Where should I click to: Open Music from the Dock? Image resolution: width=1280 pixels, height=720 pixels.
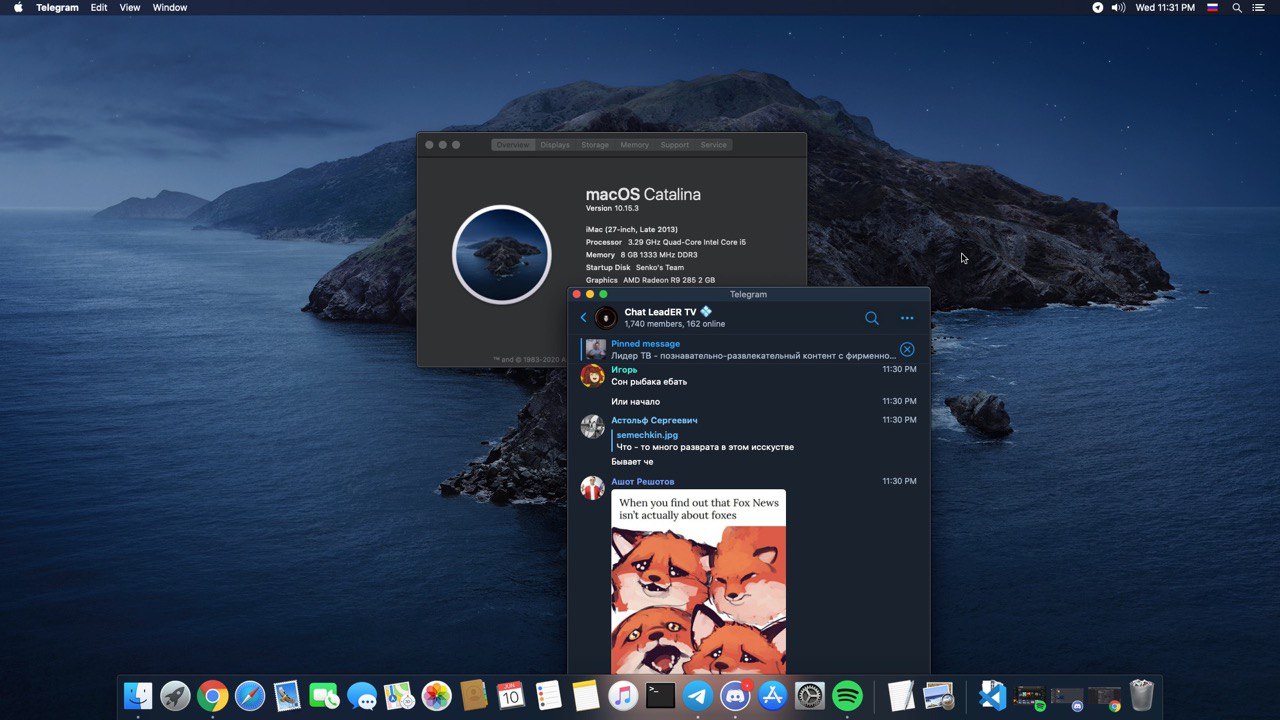click(623, 695)
